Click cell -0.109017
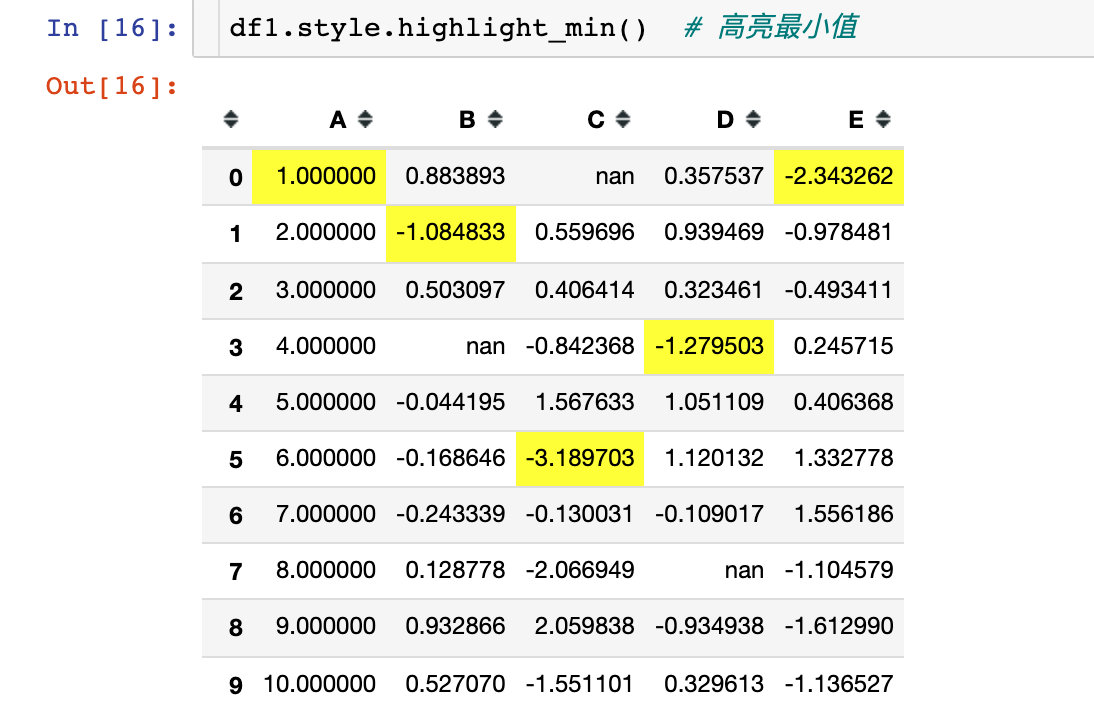The image size is (1094, 718). click(709, 515)
